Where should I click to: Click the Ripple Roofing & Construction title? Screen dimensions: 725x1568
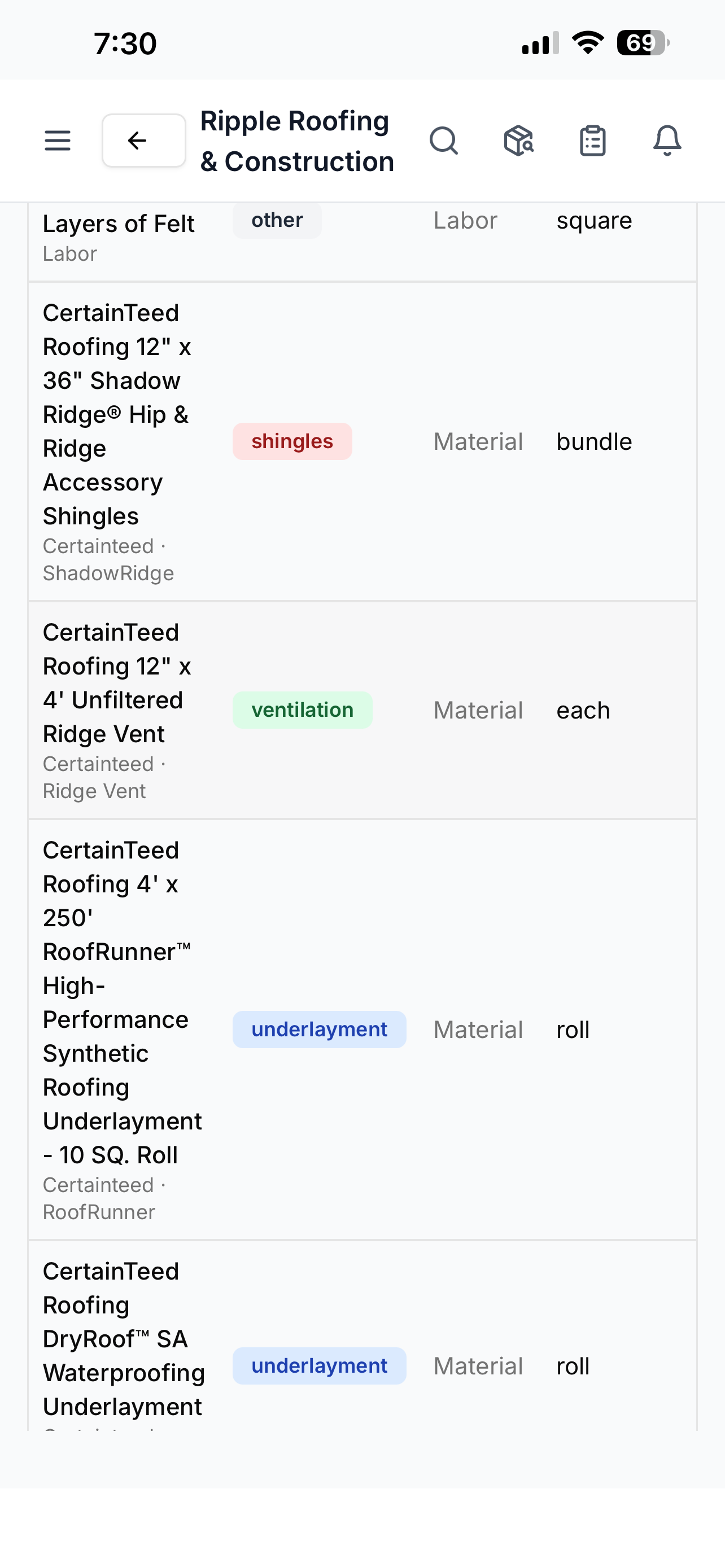click(x=297, y=141)
